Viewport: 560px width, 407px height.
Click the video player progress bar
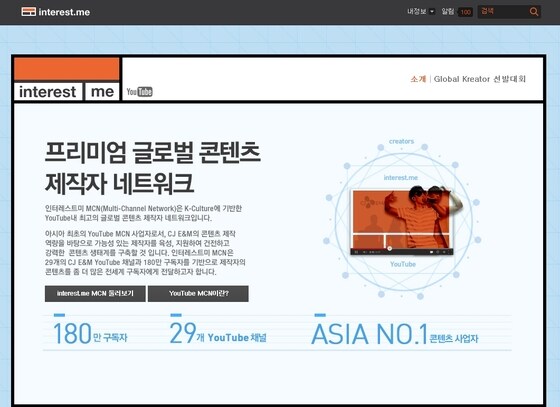(x=402, y=252)
